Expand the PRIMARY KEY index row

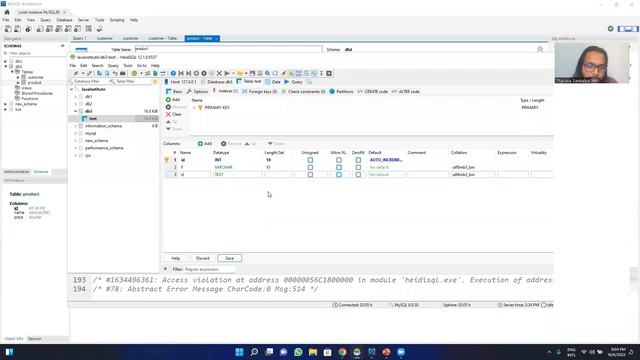[x=194, y=108]
